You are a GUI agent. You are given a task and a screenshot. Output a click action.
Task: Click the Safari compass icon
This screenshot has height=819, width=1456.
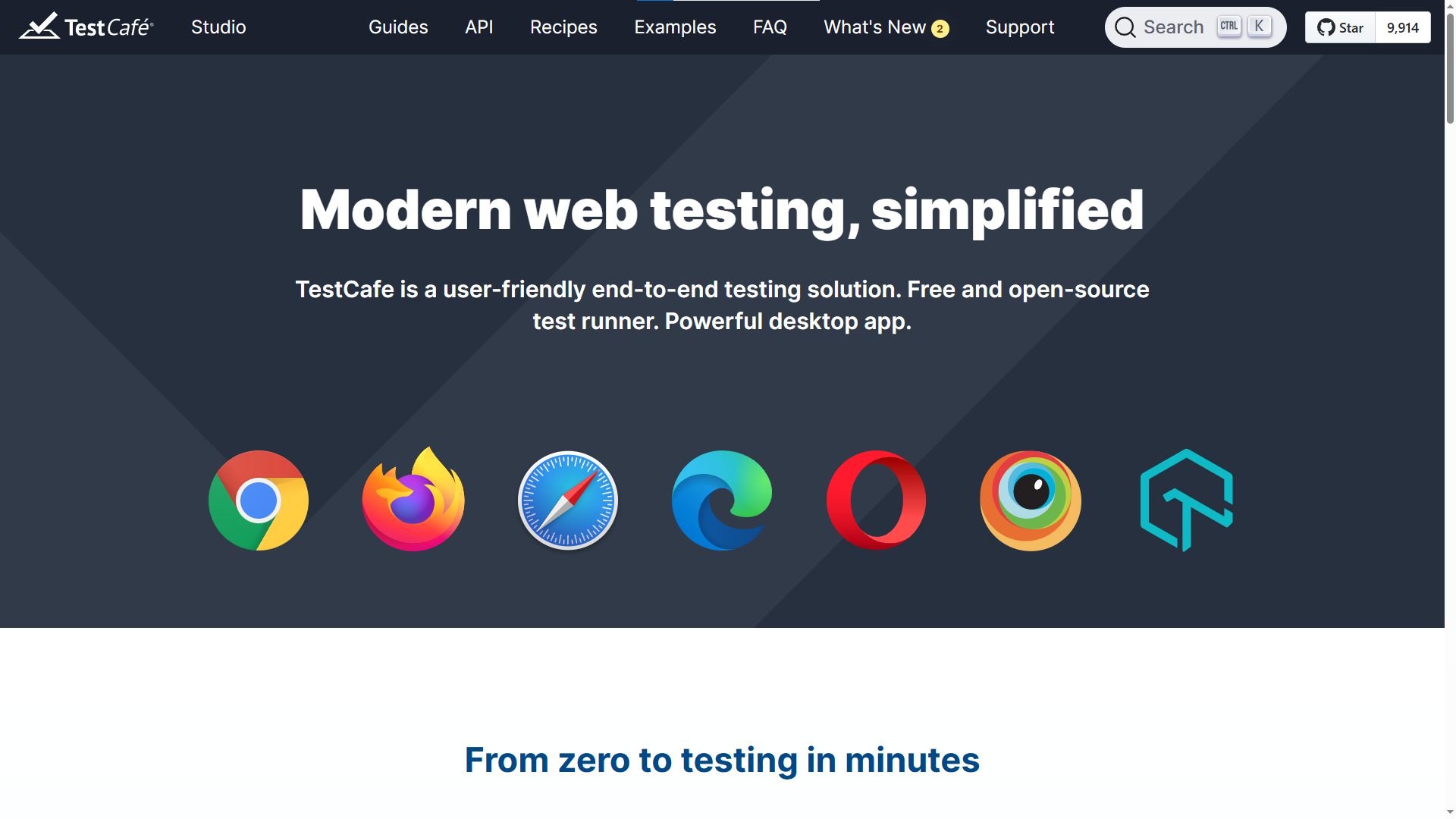point(568,500)
